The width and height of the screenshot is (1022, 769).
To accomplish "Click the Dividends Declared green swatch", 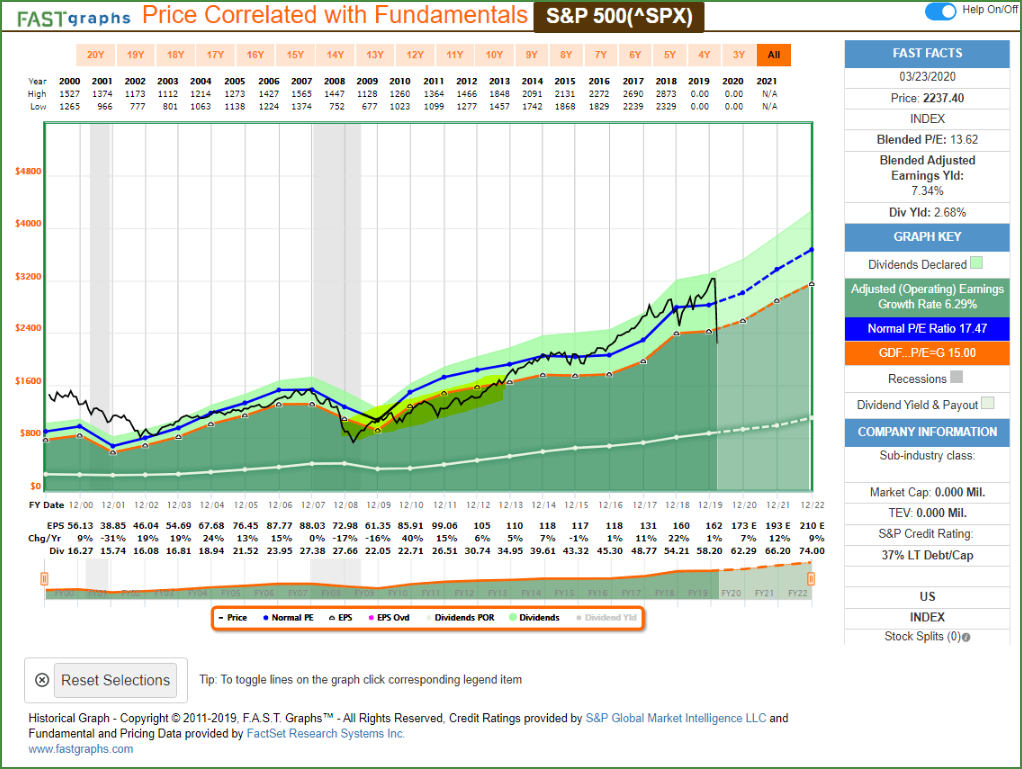I will (976, 265).
